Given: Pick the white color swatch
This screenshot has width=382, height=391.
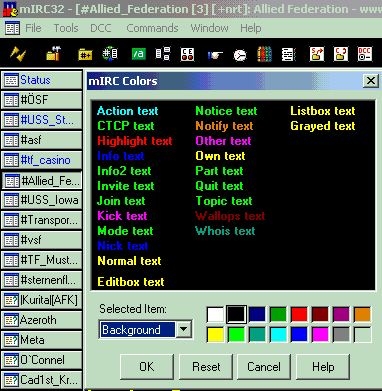Looking at the screenshot, I should tap(215, 314).
